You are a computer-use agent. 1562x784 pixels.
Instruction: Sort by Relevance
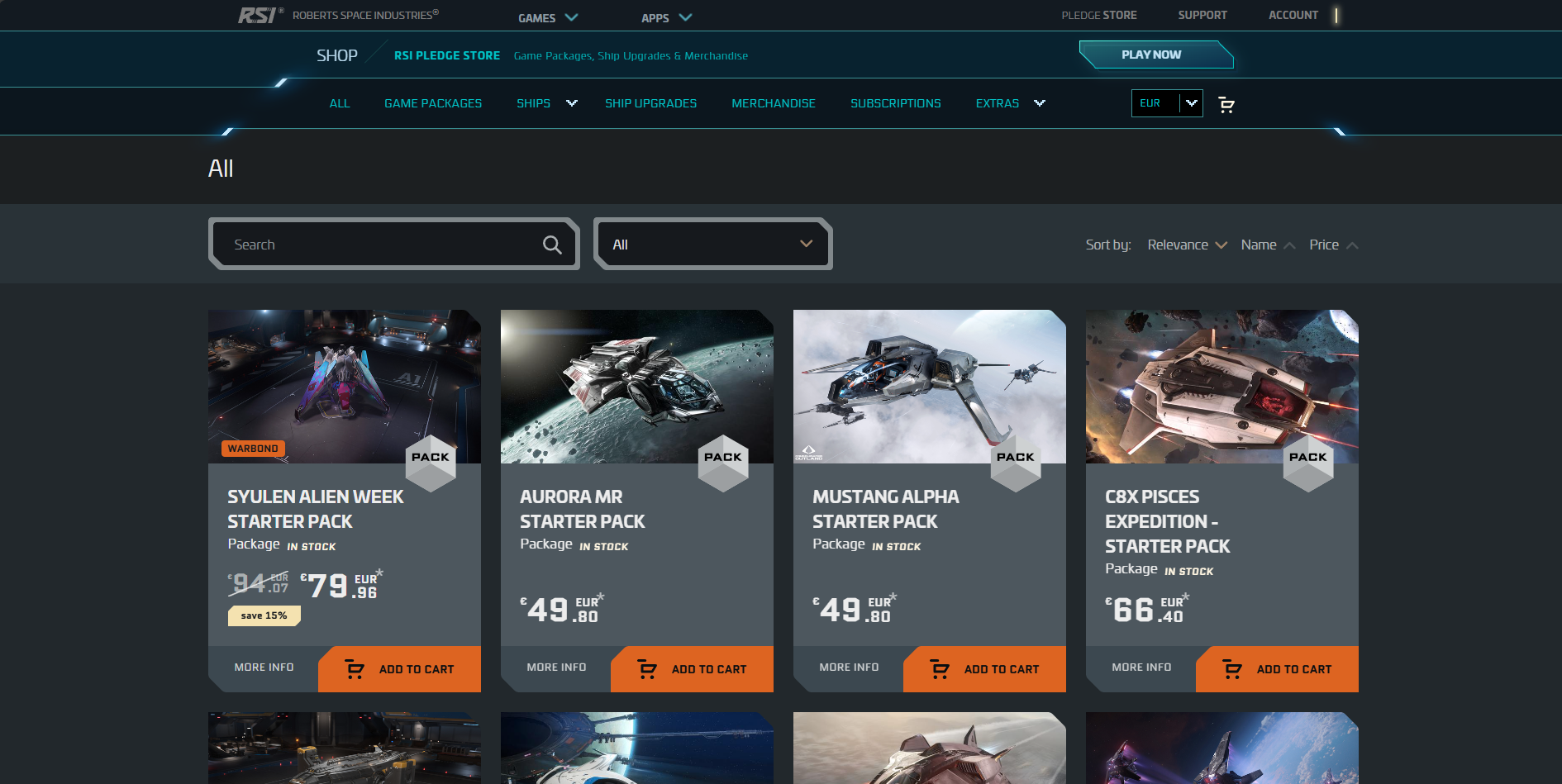[1187, 245]
